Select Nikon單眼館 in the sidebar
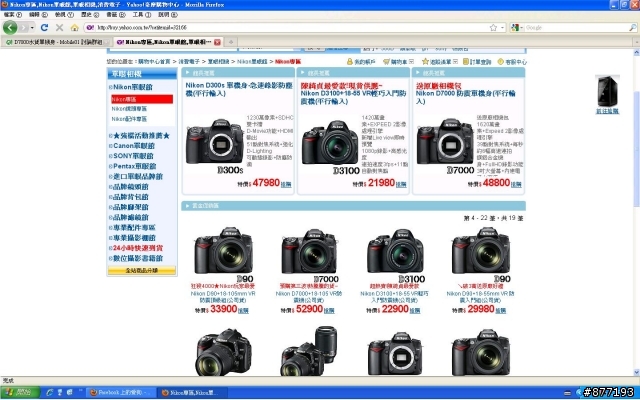Screen dimensions: 640x400 133,87
